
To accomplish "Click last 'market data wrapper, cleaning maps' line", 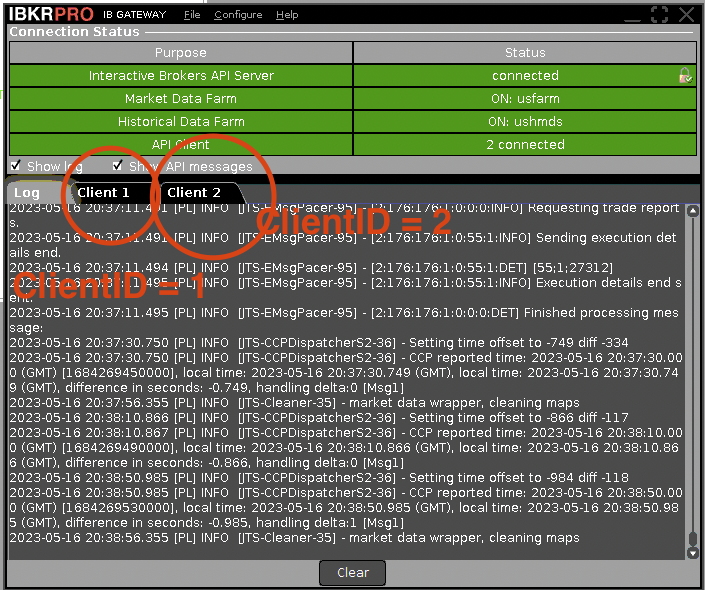I will tap(294, 538).
